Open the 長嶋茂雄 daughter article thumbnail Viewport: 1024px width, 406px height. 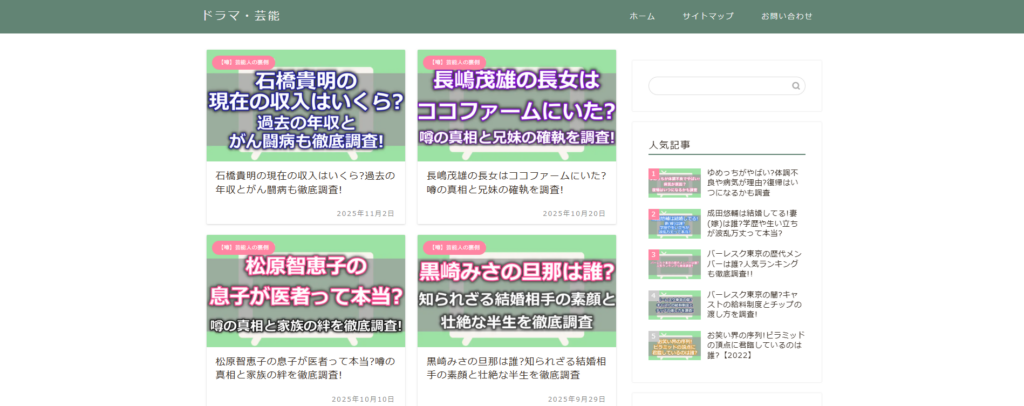[x=516, y=110]
